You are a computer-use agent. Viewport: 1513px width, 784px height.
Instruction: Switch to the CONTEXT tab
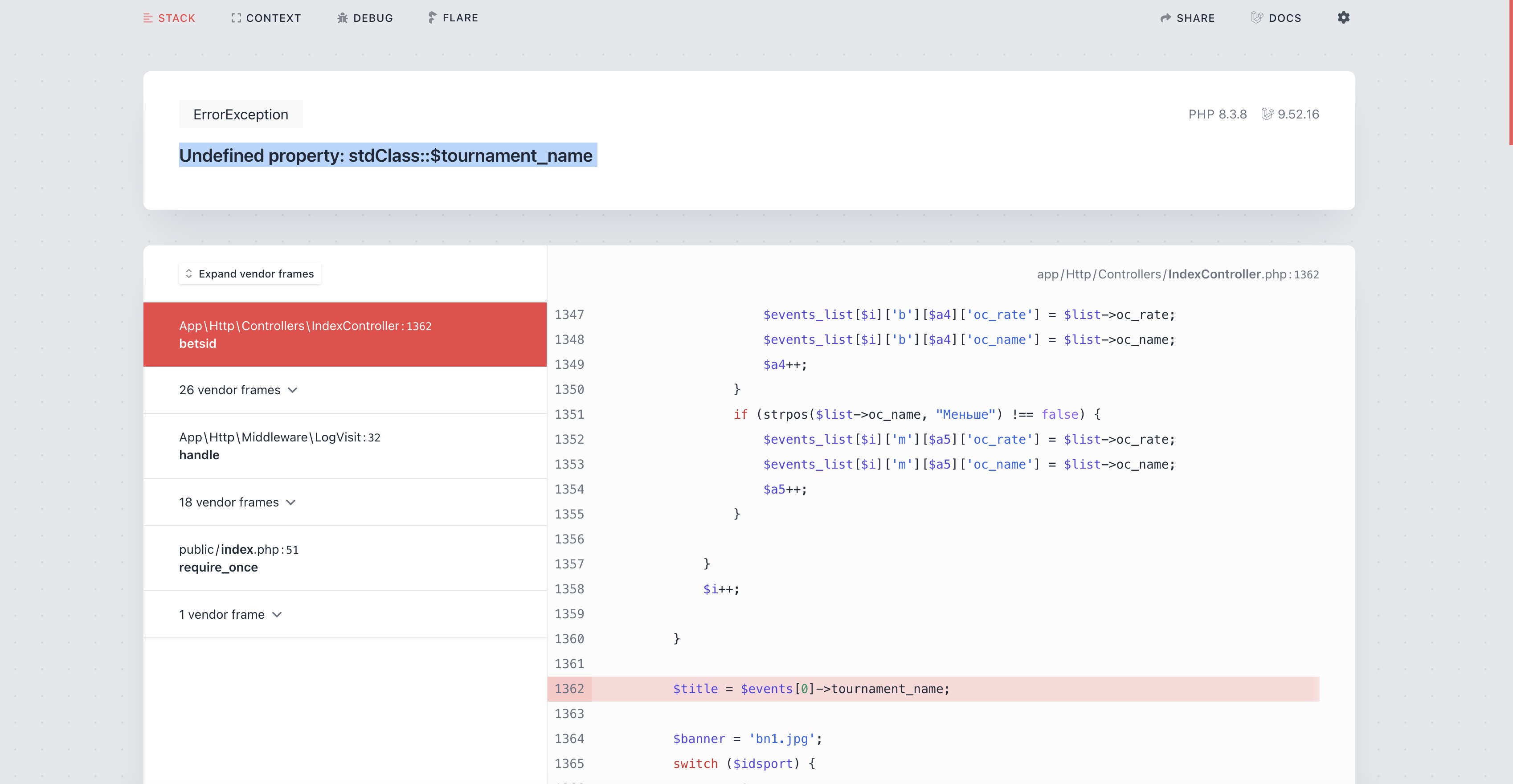(273, 18)
